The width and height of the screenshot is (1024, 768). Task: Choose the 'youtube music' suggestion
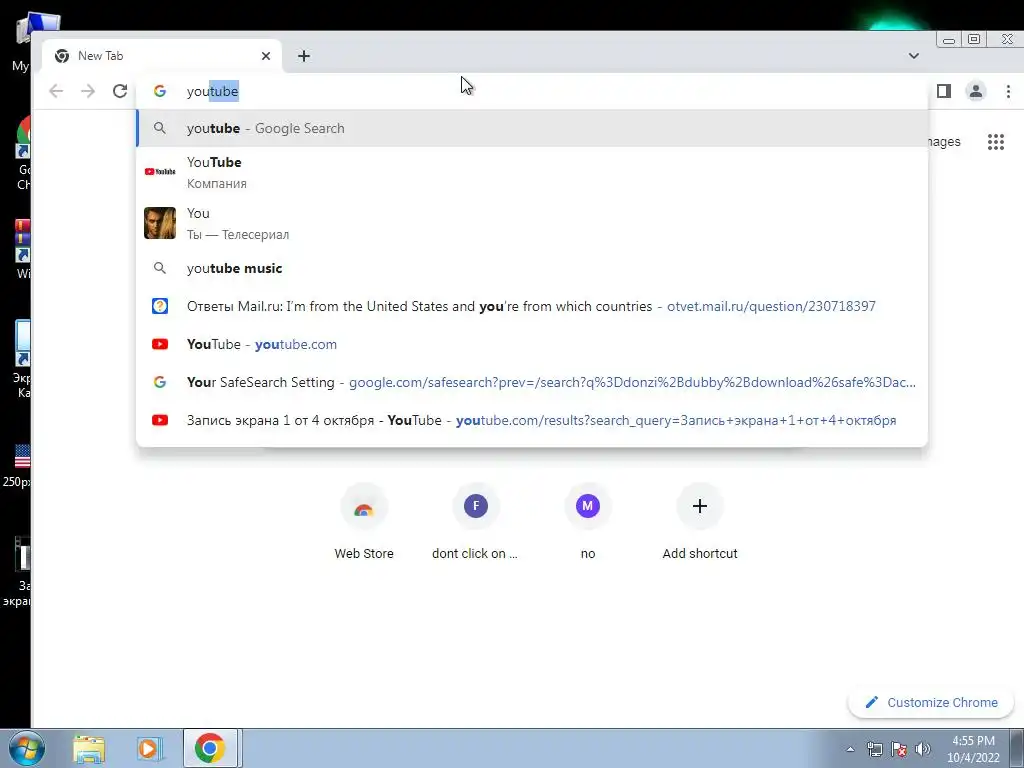[532, 268]
